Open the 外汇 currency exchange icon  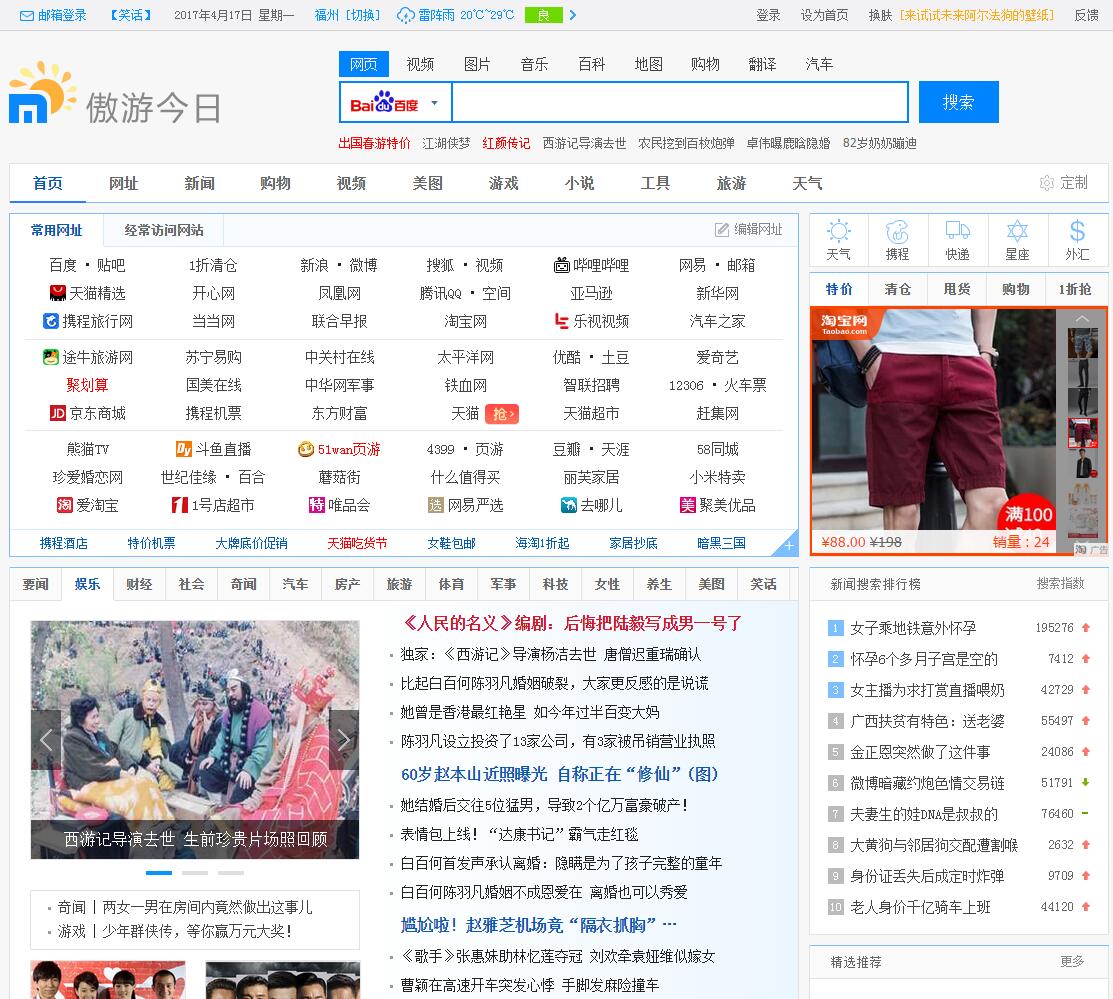click(1077, 232)
